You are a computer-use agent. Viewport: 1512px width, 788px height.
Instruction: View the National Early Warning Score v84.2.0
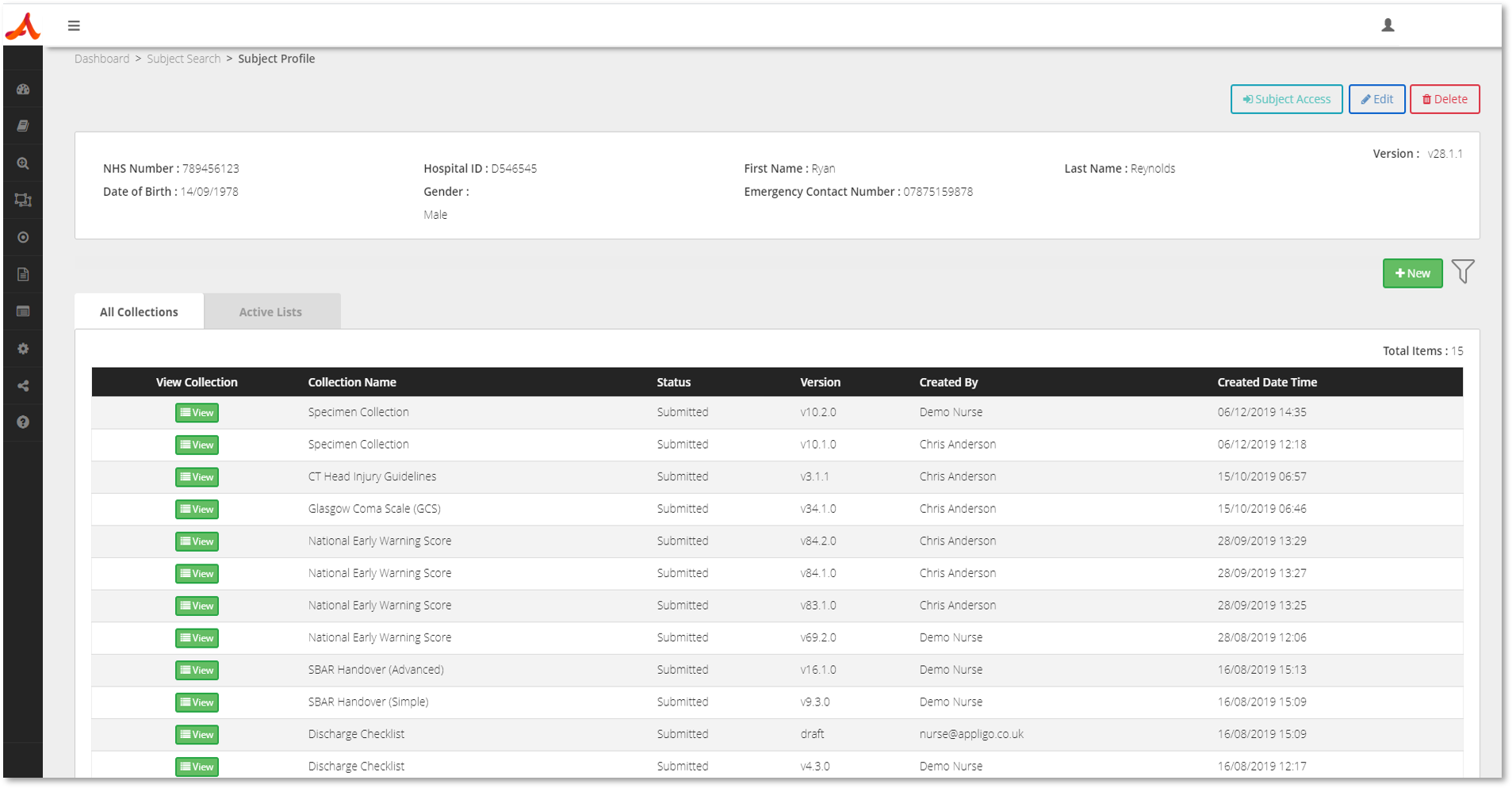coord(197,541)
